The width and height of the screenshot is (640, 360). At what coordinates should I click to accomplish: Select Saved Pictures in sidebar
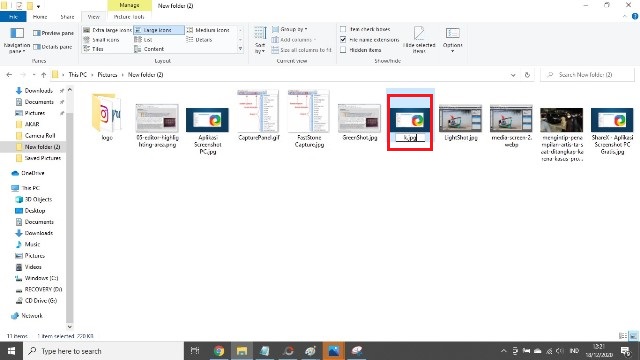[x=42, y=158]
